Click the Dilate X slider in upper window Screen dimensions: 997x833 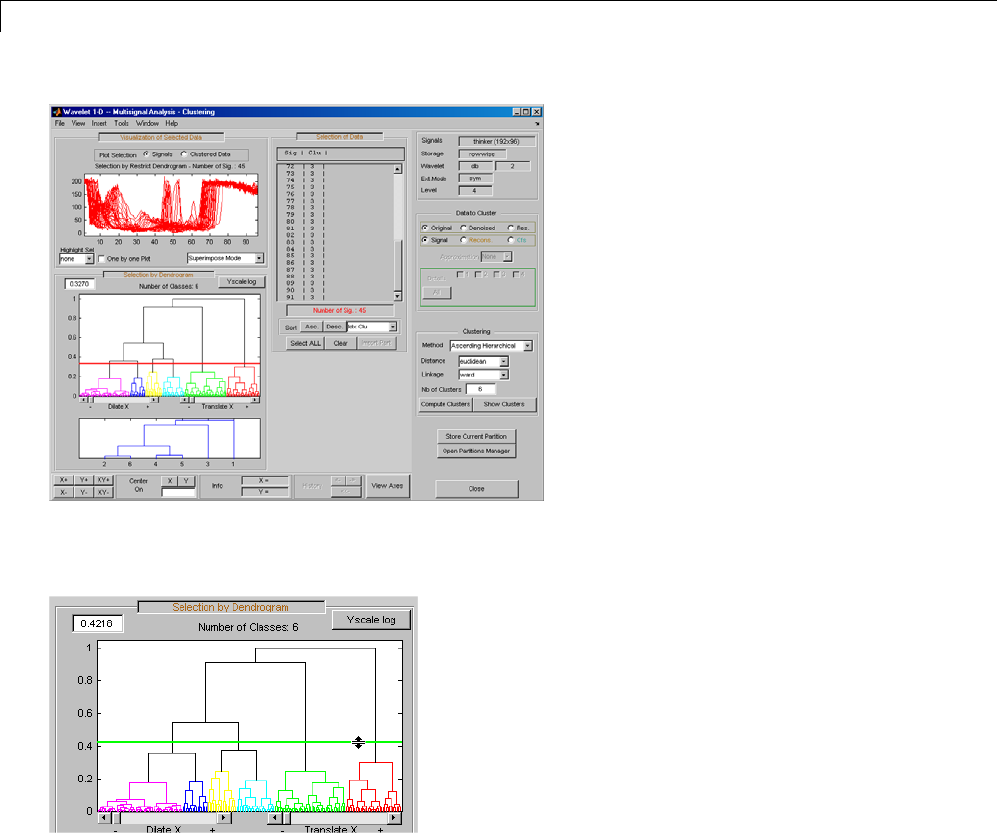click(119, 400)
